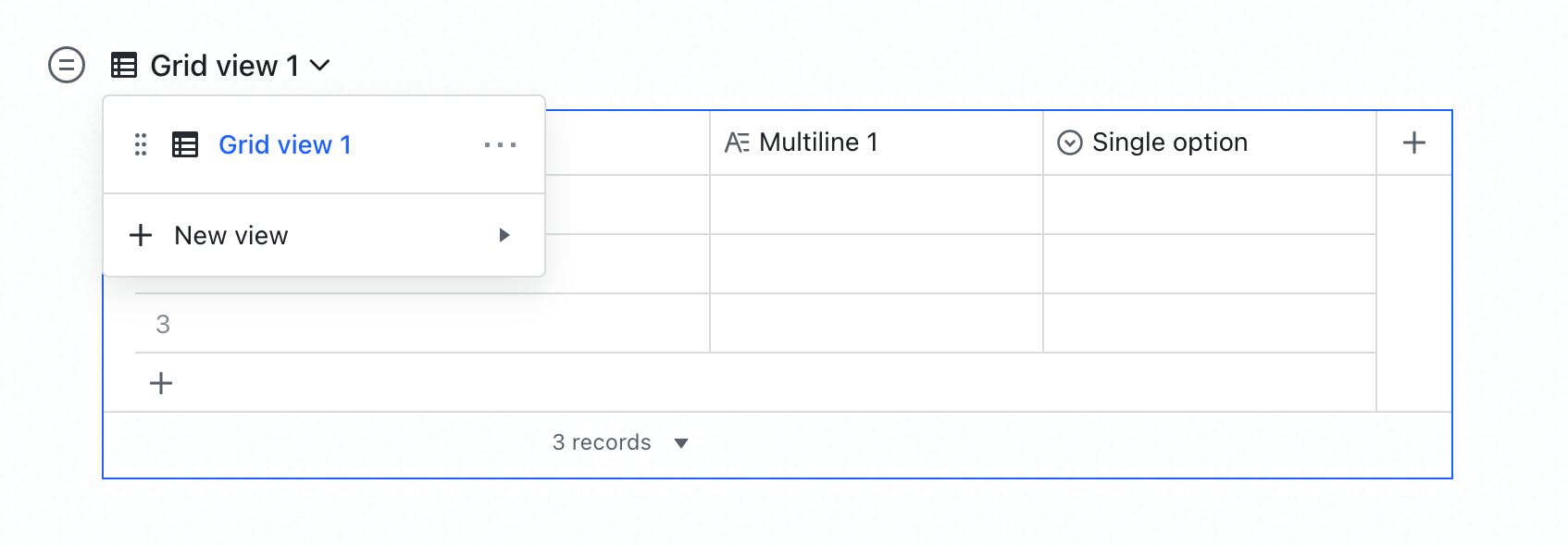Click the first row's Single option cell
This screenshot has height=546, width=1568.
(x=1209, y=205)
